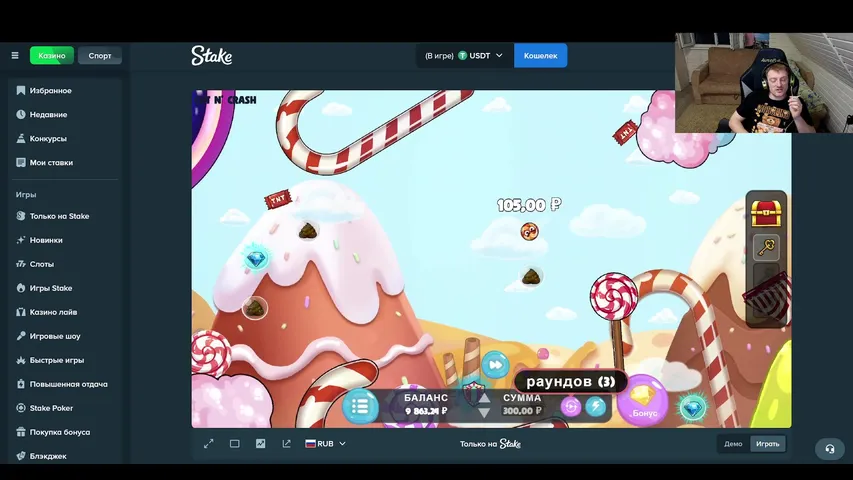
Task: Select the Казино tab
Action: 52,56
